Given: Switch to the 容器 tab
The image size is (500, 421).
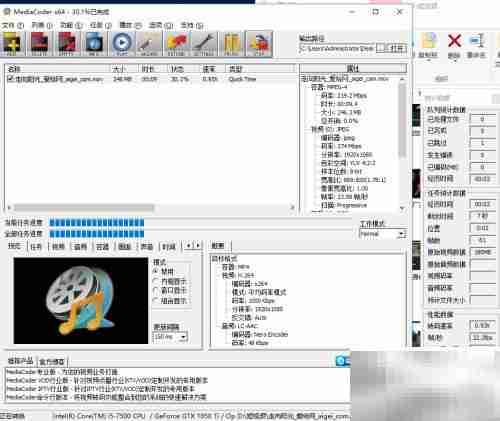Looking at the screenshot, I should point(102,247).
